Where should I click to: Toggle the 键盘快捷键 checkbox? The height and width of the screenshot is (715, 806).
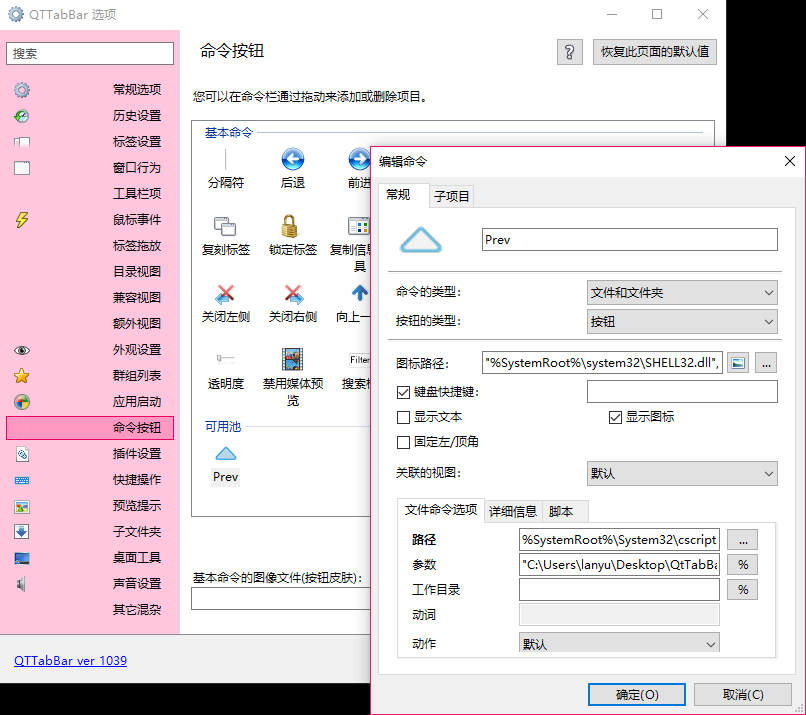coord(403,392)
